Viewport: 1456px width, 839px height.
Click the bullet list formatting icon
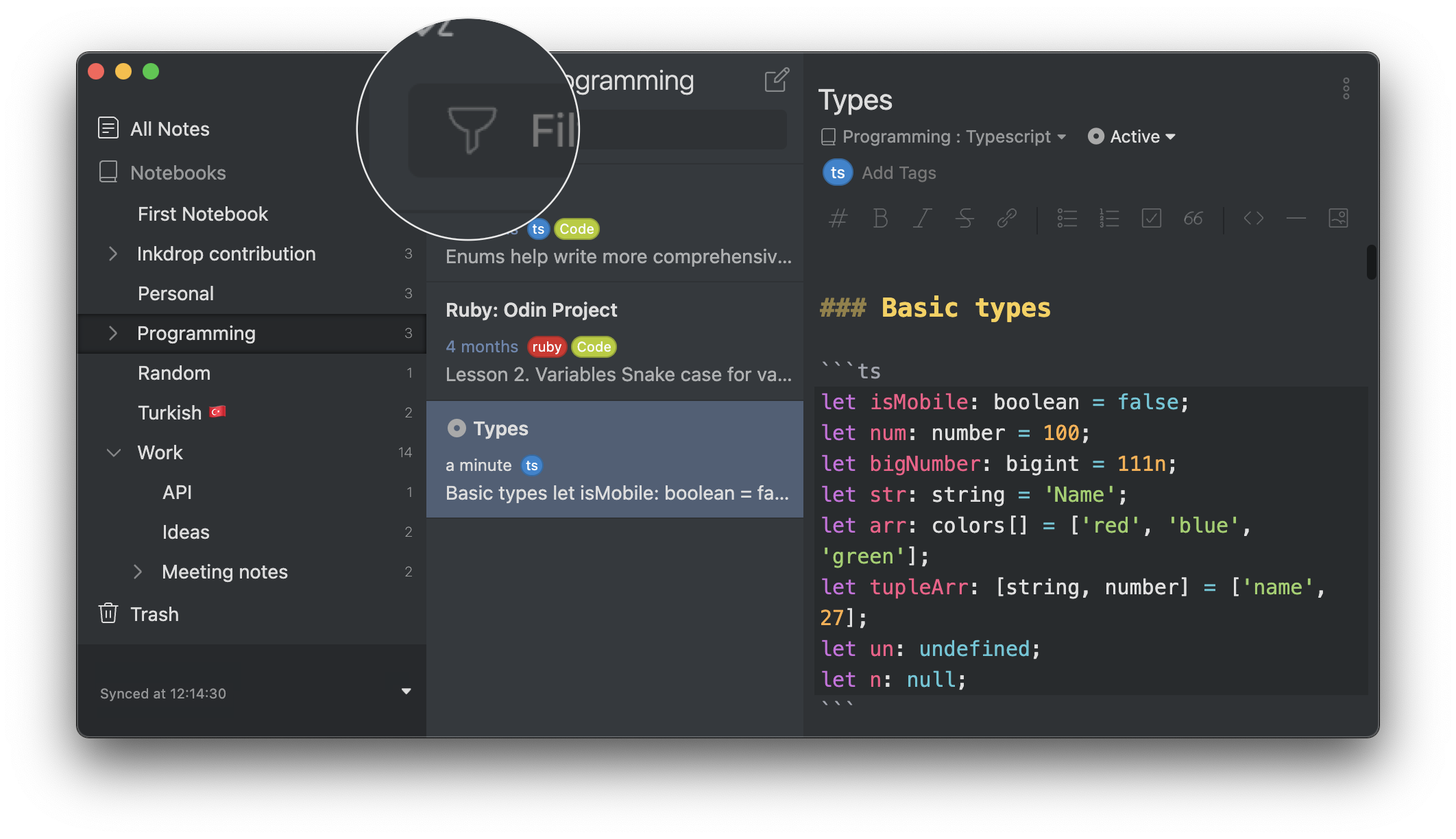click(x=1065, y=217)
